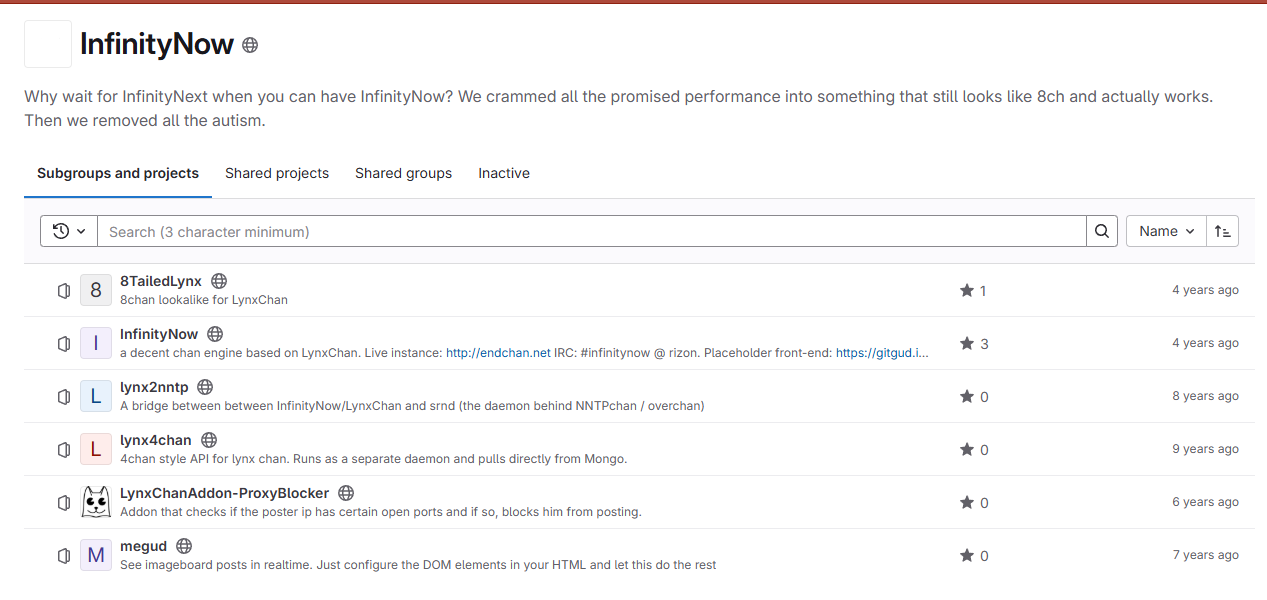Click the 'Addon that checks if the poster ip' description
Image resolution: width=1267 pixels, height=600 pixels.
[x=380, y=512]
